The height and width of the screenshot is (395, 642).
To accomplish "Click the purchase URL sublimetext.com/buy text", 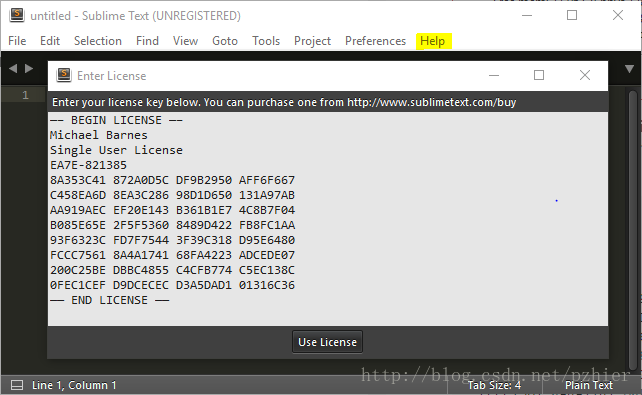I will 432,102.
